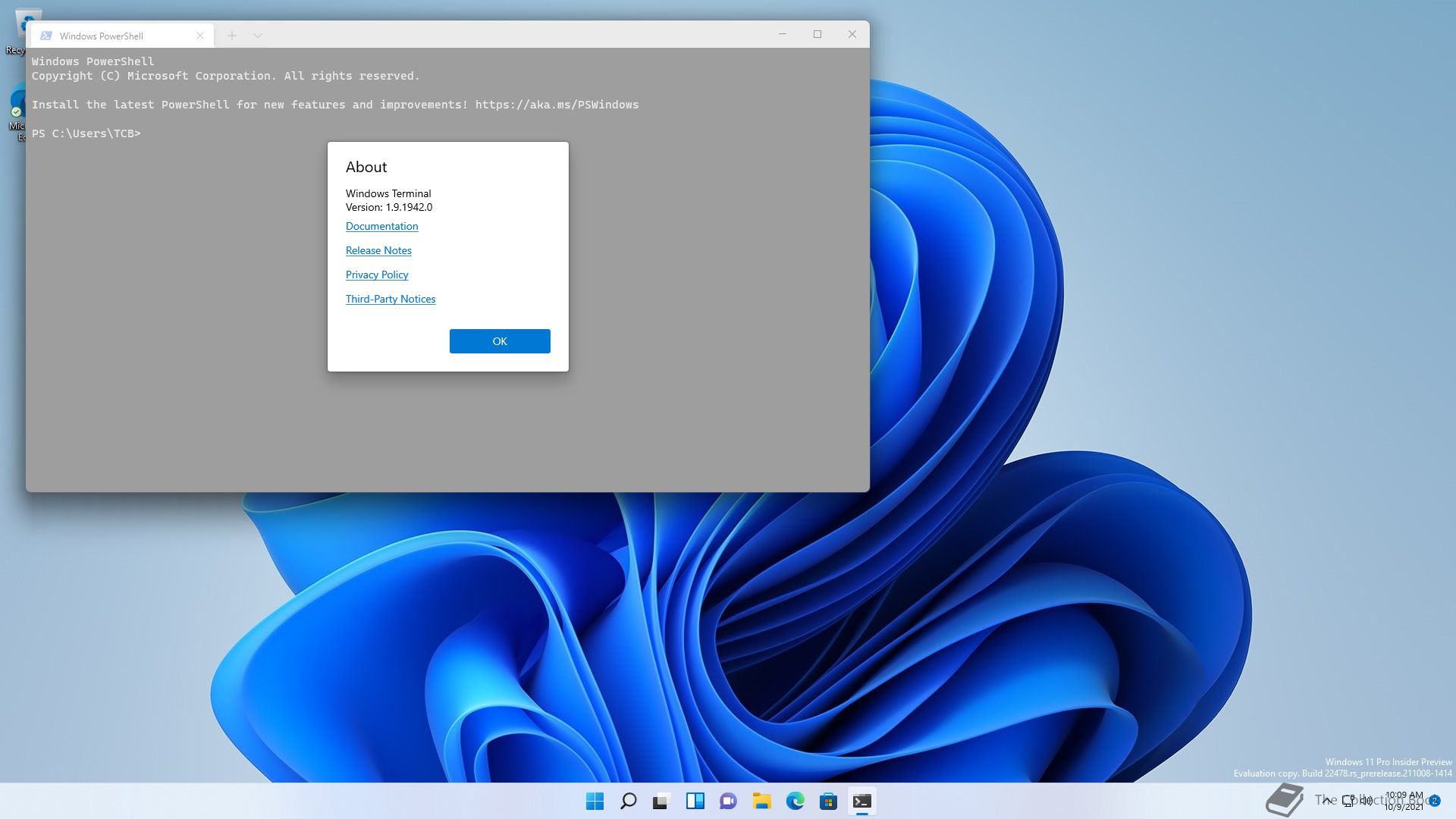Select the Windows PowerShell tab
Image resolution: width=1456 pixels, height=819 pixels.
121,36
